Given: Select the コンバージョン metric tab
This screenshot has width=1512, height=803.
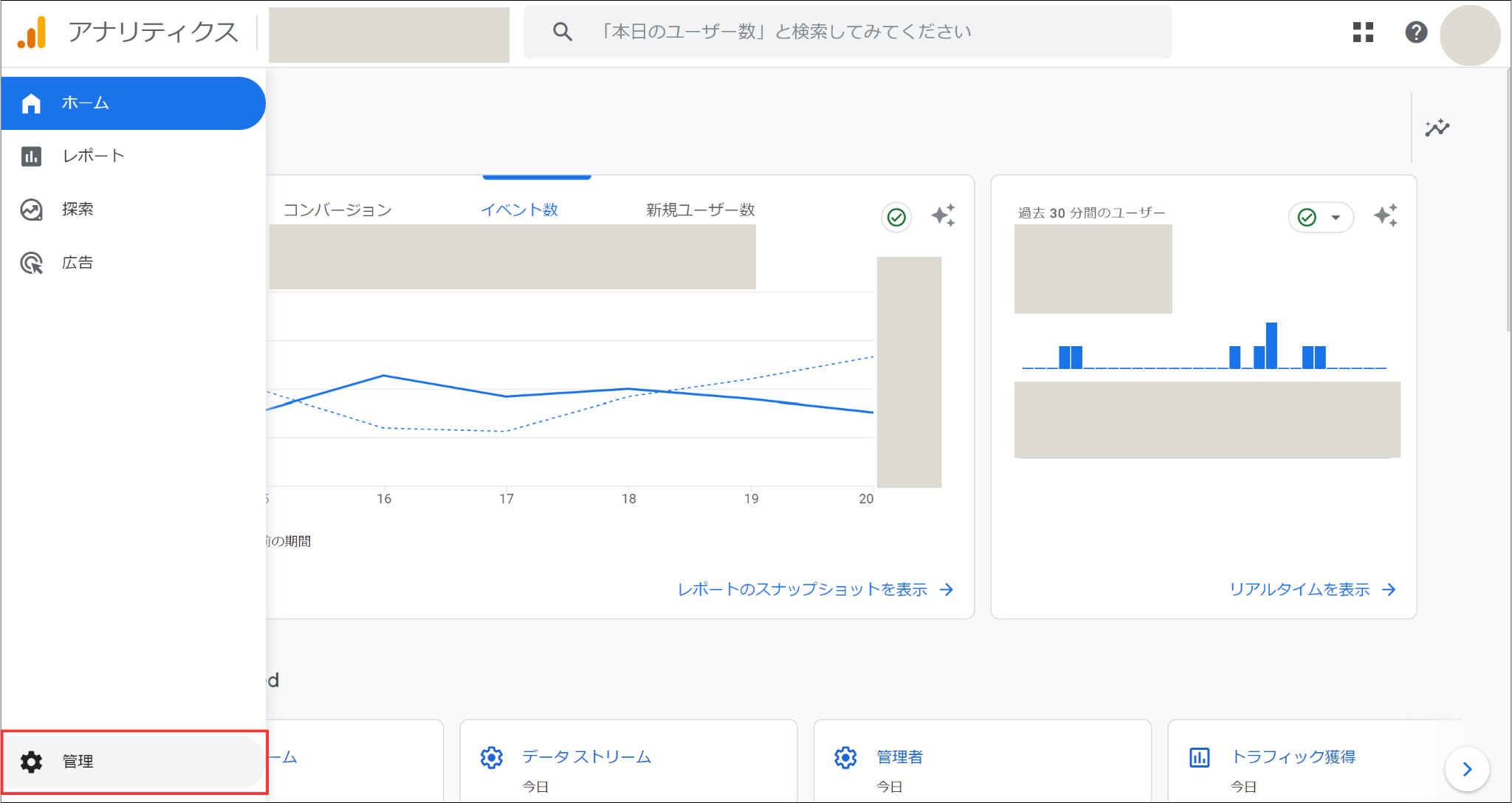Looking at the screenshot, I should [337, 210].
